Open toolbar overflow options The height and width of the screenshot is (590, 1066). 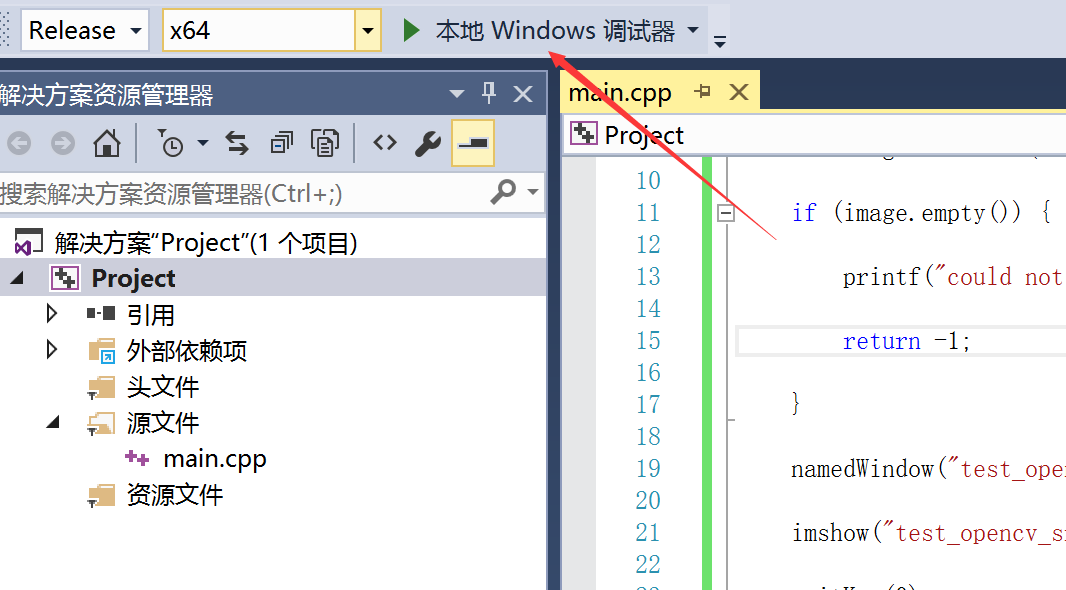pyautogui.click(x=719, y=42)
